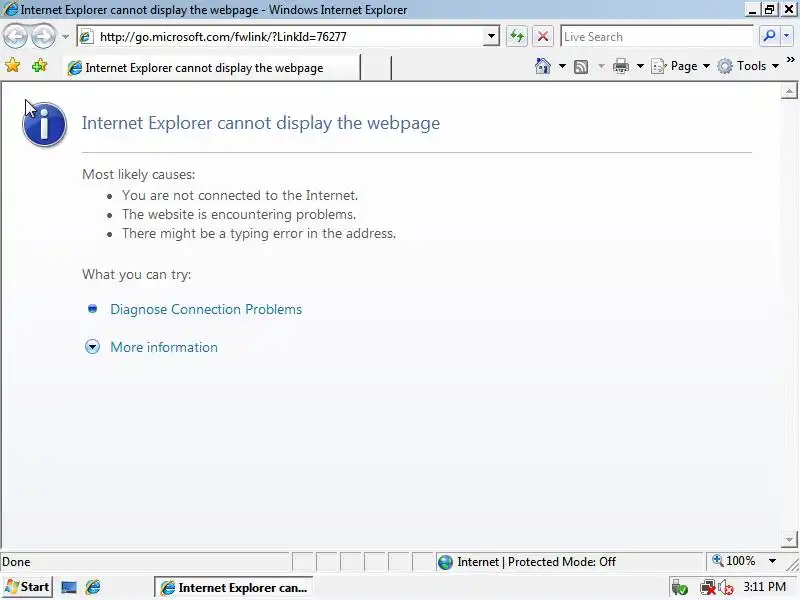Click the scrollbar down arrow

(x=789, y=539)
